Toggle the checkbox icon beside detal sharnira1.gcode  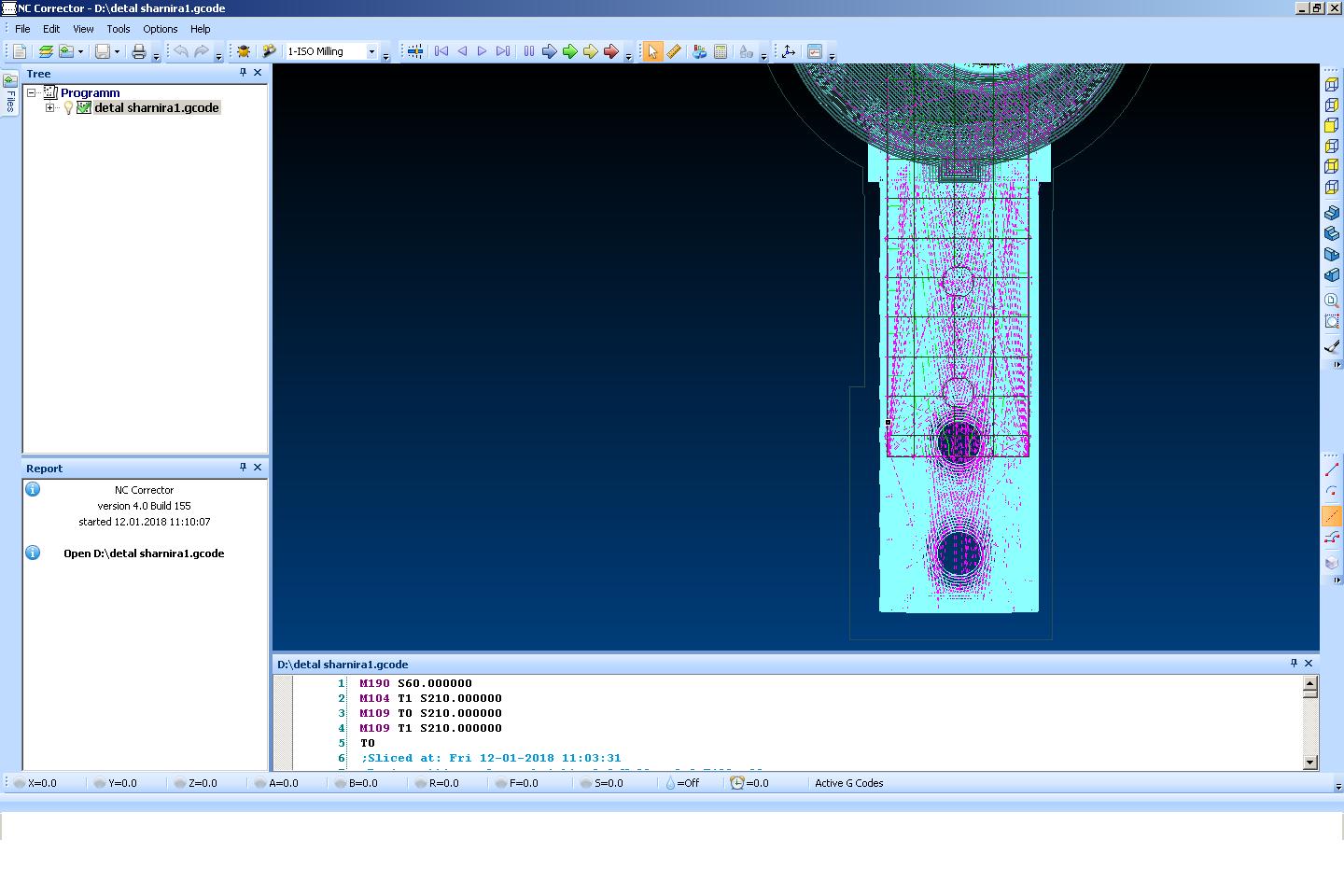tap(84, 108)
